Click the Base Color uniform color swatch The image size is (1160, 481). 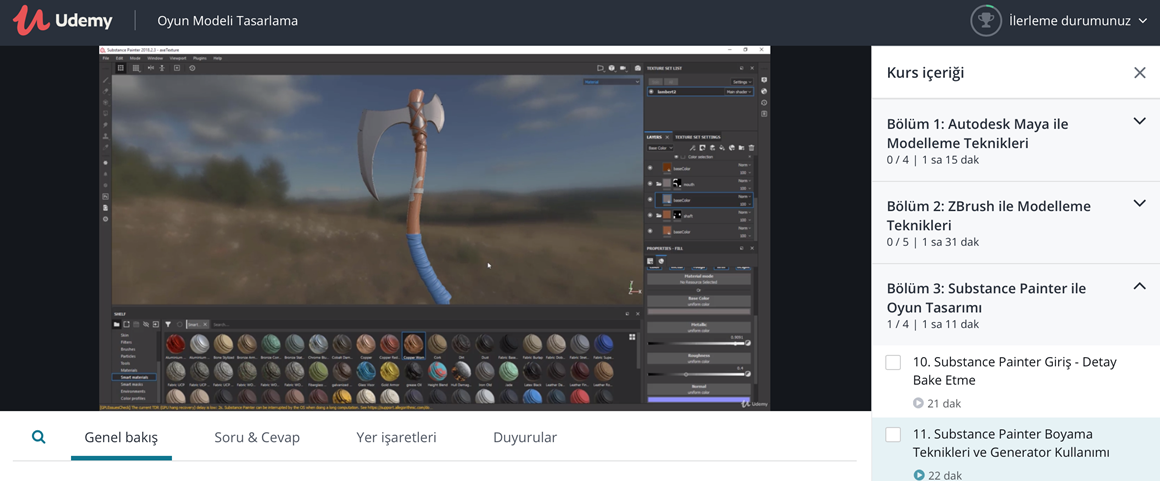[x=700, y=312]
